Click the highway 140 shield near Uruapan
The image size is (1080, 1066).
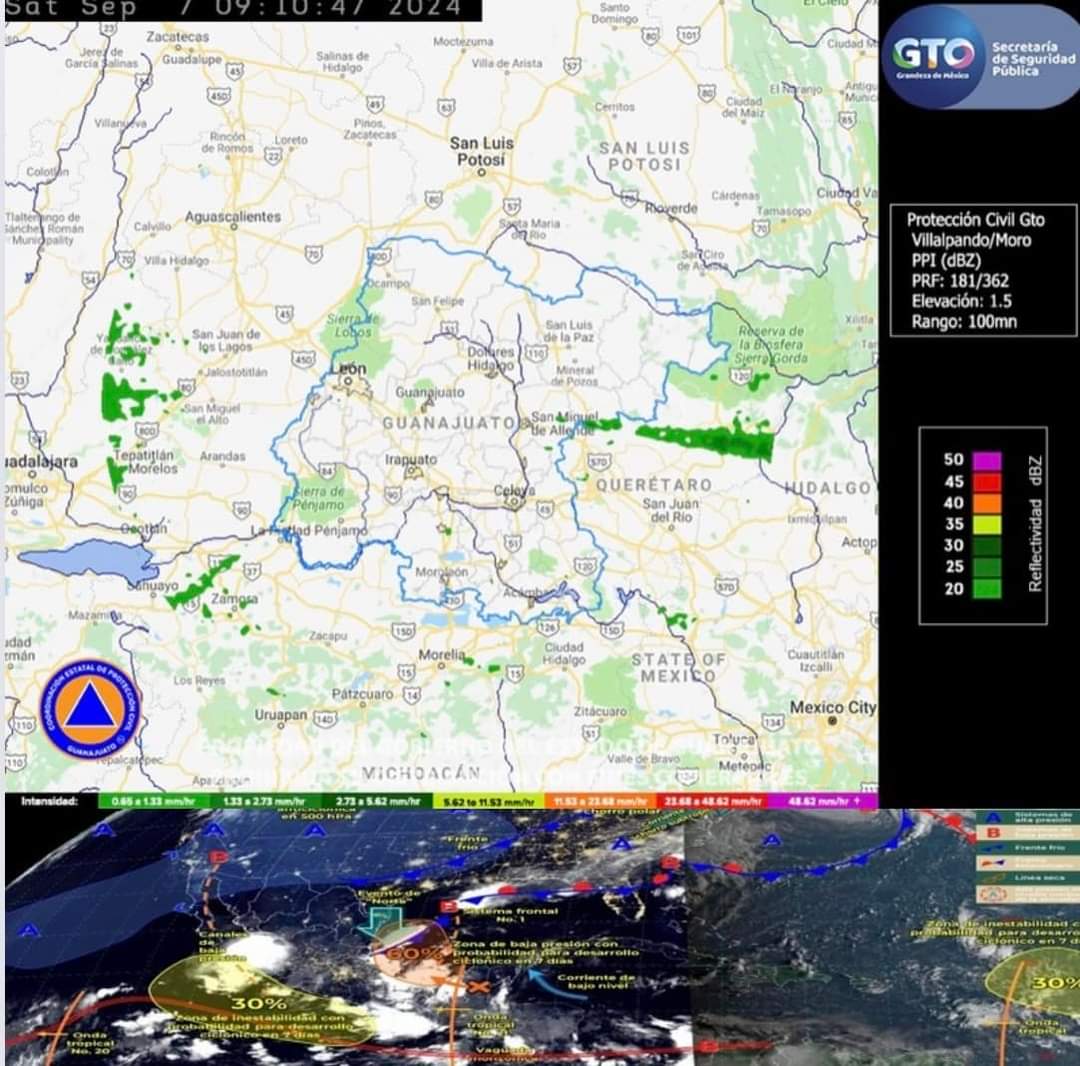coord(324,719)
